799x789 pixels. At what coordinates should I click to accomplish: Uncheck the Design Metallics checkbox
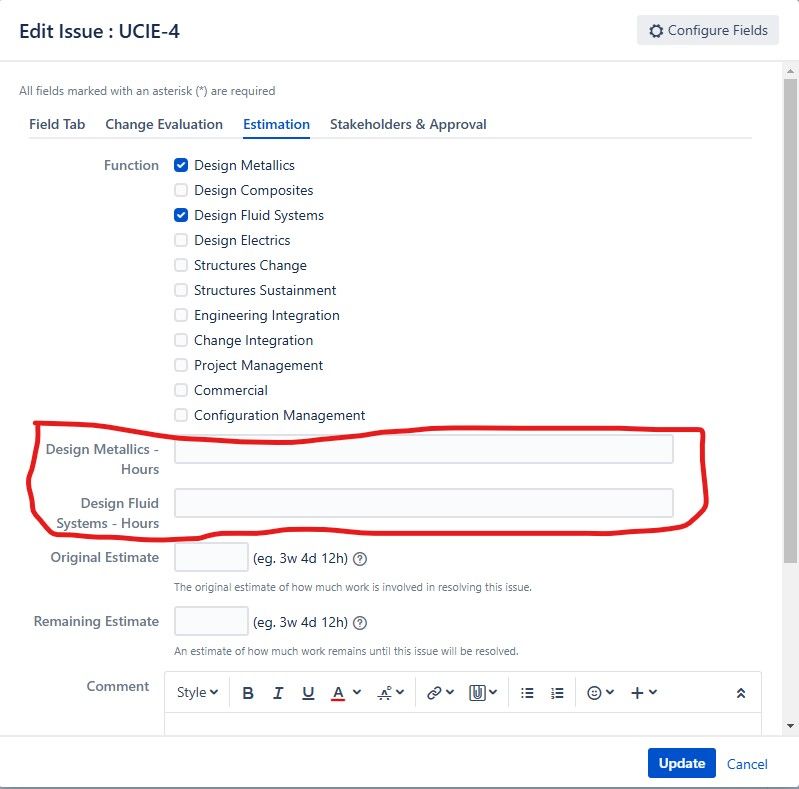click(x=181, y=165)
